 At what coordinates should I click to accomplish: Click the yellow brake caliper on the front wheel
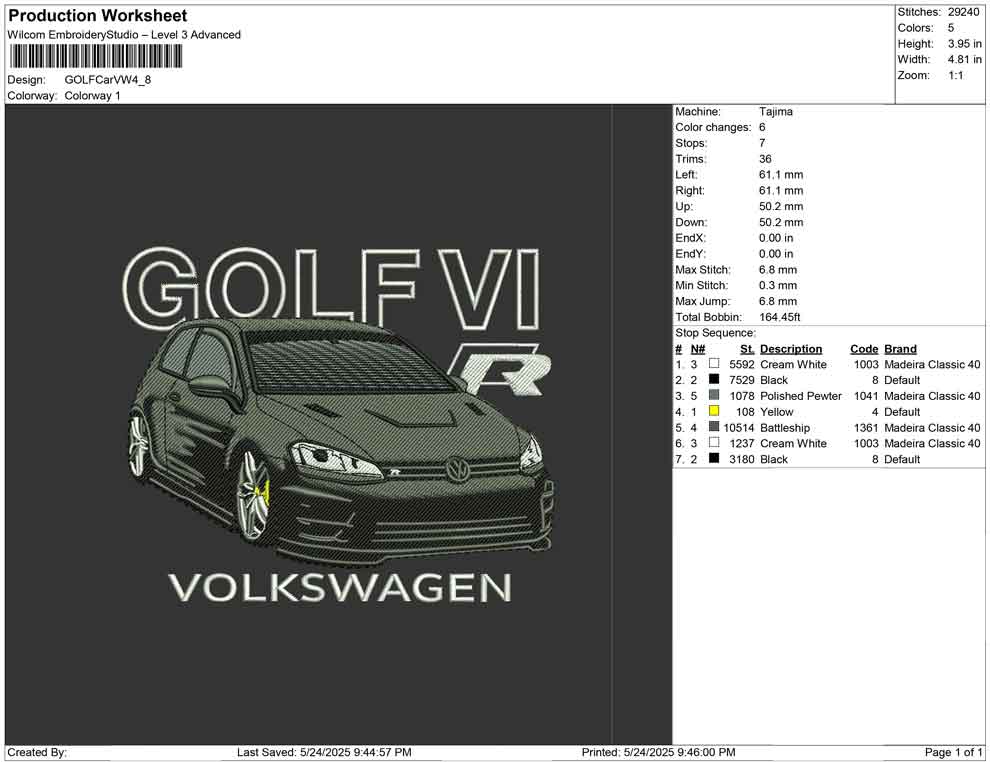tap(263, 491)
